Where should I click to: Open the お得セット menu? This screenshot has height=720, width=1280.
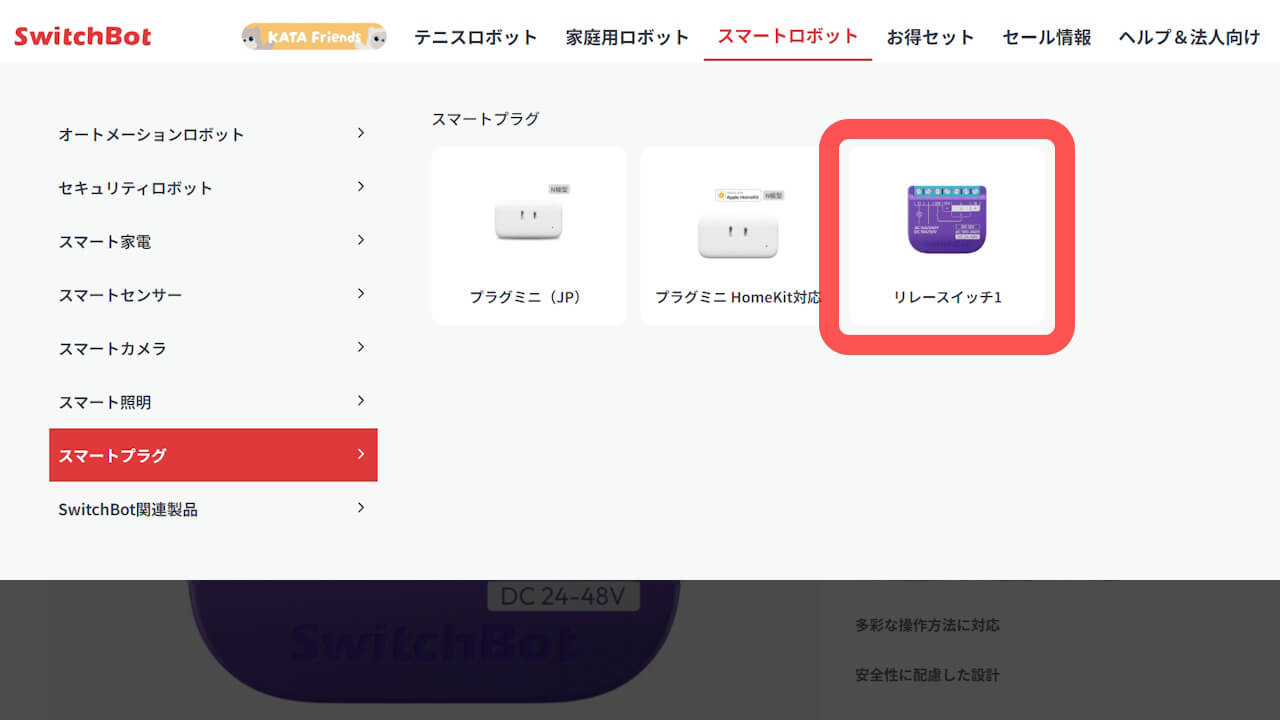pos(930,37)
